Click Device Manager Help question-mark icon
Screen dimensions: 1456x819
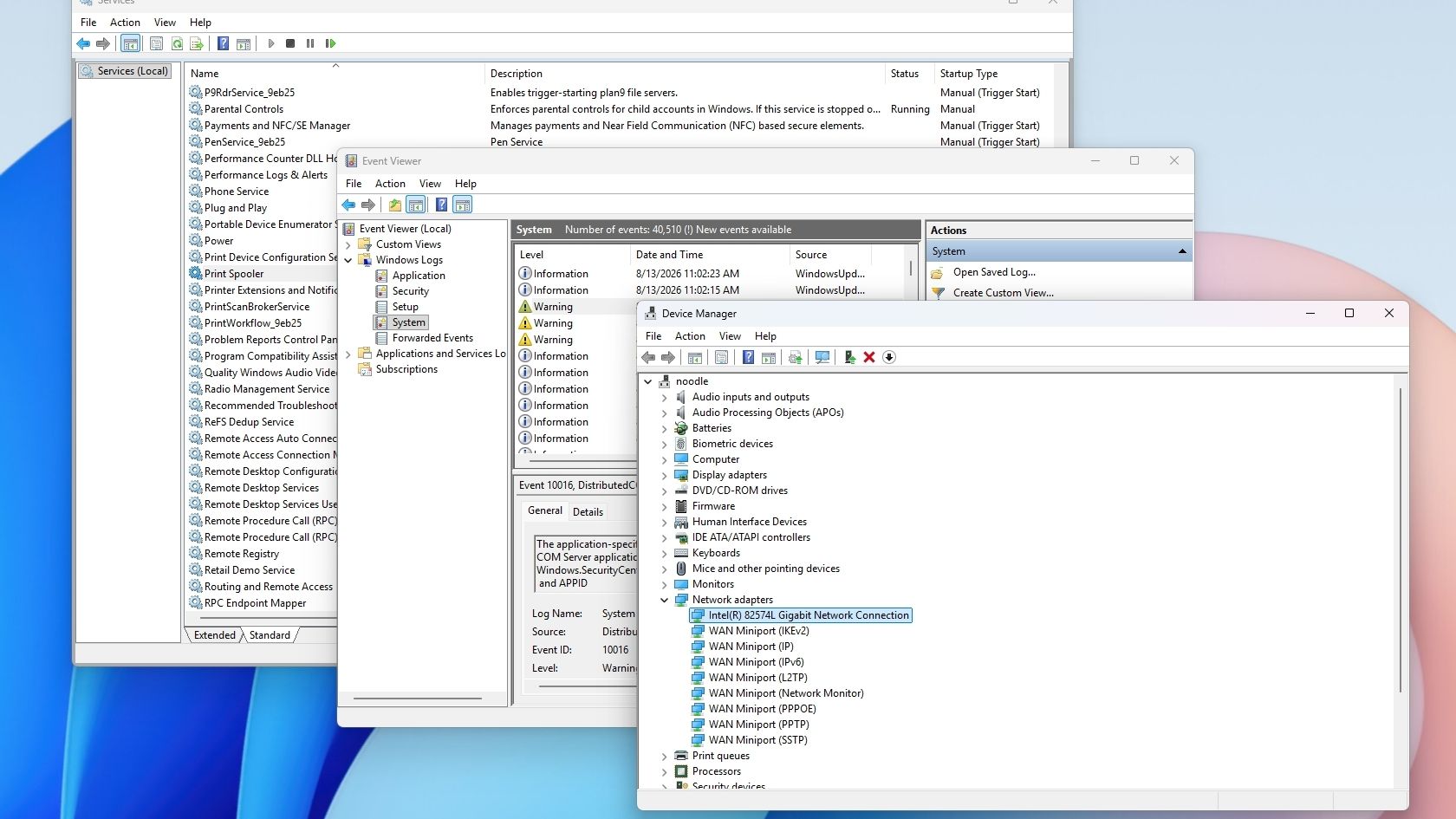coord(748,357)
